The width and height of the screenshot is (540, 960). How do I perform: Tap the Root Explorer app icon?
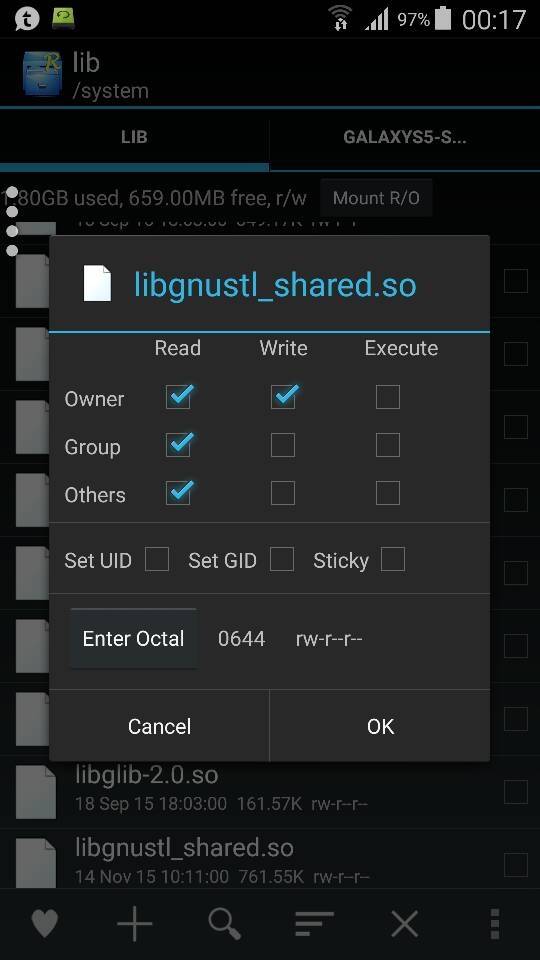(42, 73)
